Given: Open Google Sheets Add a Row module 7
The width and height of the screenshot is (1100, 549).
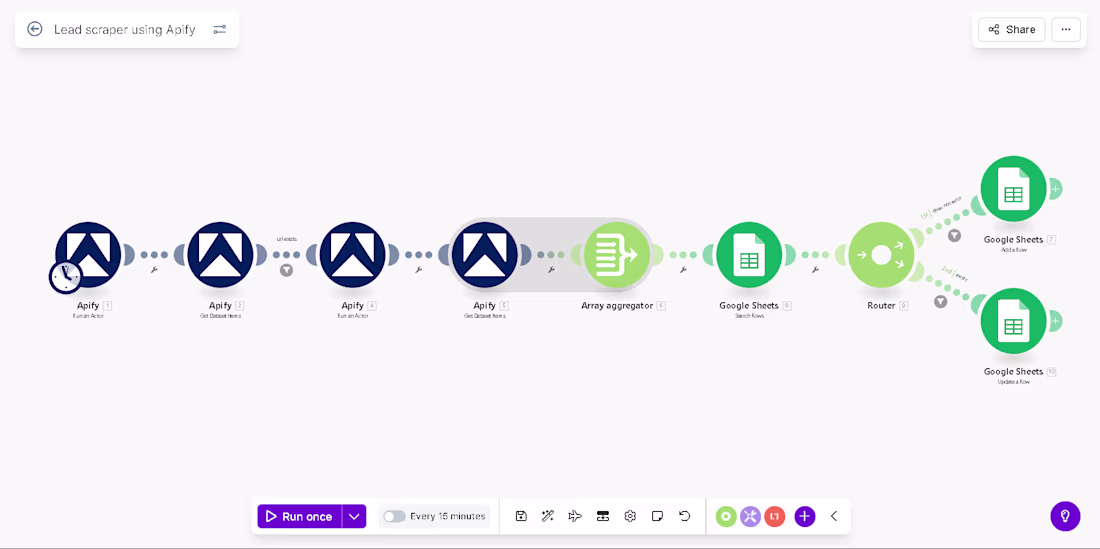Looking at the screenshot, I should (1013, 189).
